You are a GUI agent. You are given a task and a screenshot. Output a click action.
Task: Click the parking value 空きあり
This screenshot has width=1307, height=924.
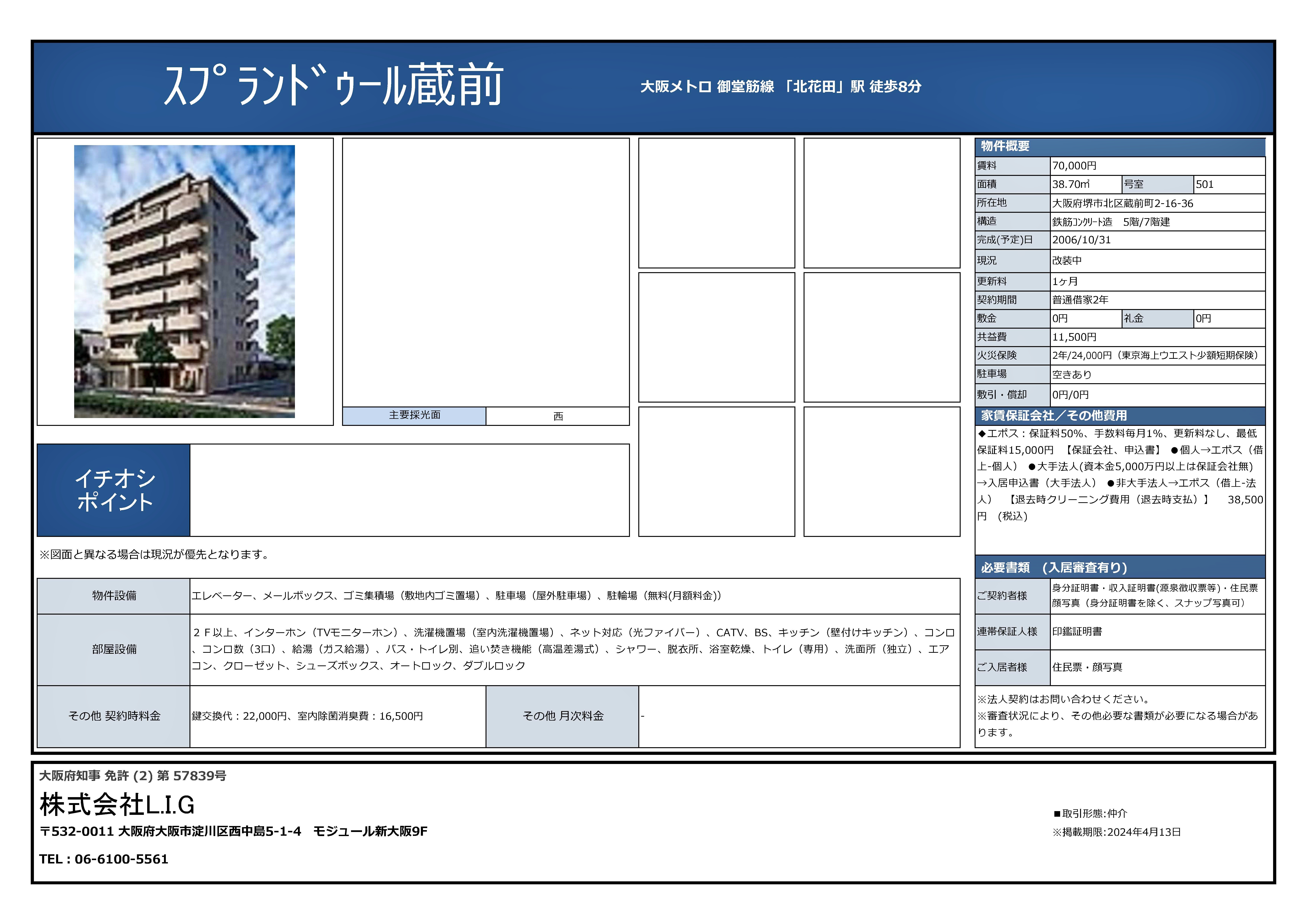[x=1072, y=375]
